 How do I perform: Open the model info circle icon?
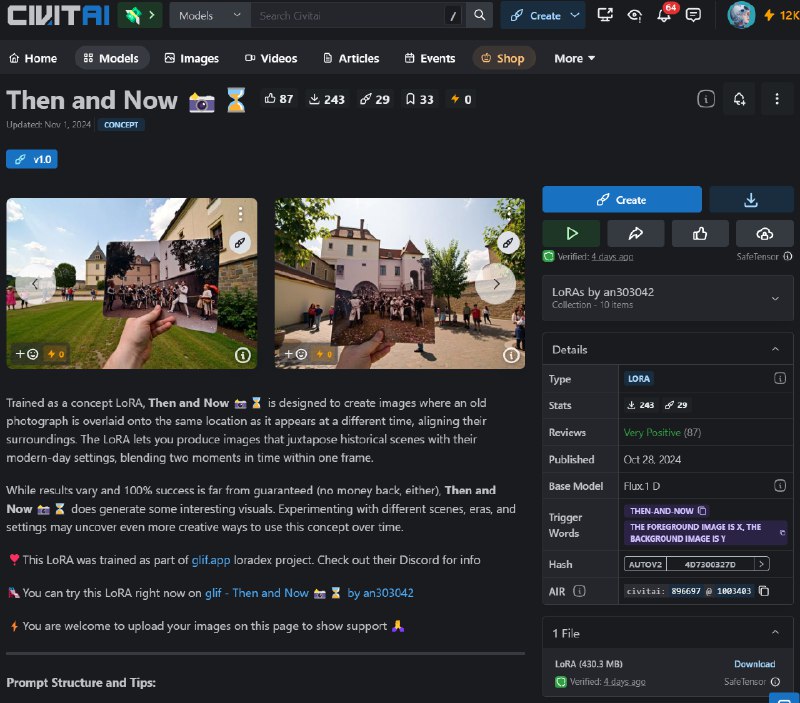coord(706,98)
